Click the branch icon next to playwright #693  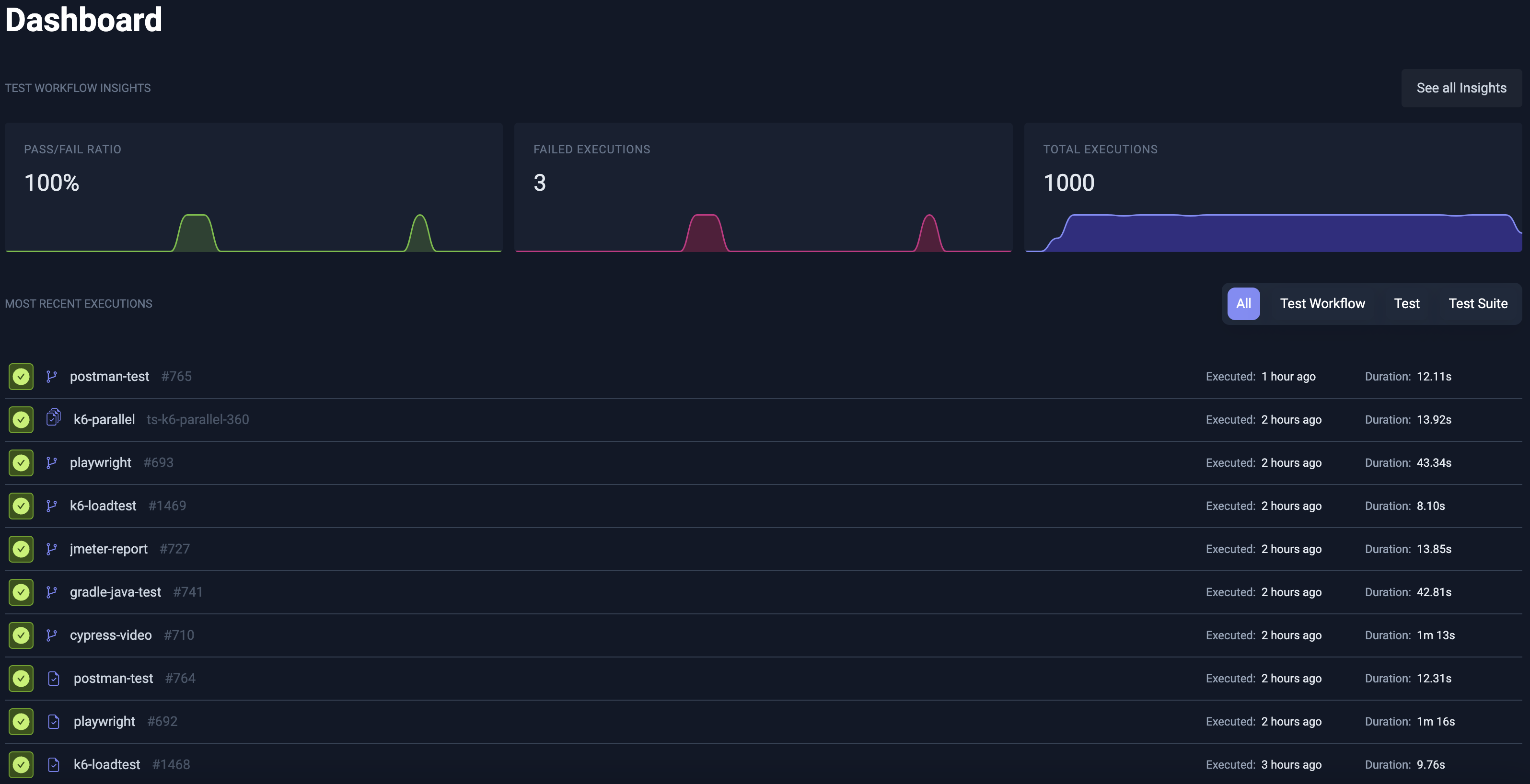52,462
